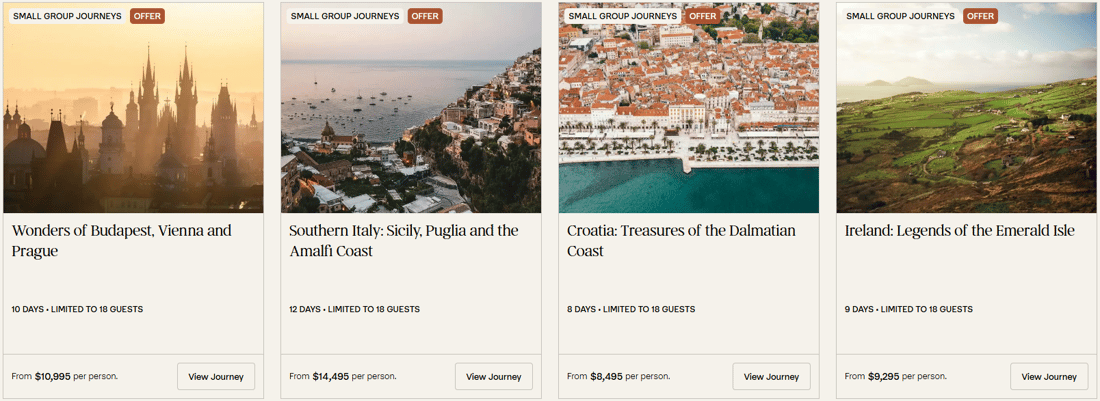Click the Offer badge on the Southern Italy card
The height and width of the screenshot is (401, 1100).
tap(425, 16)
